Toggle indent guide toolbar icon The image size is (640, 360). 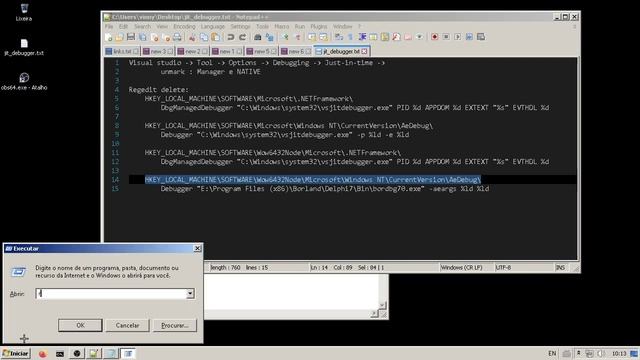362,37
